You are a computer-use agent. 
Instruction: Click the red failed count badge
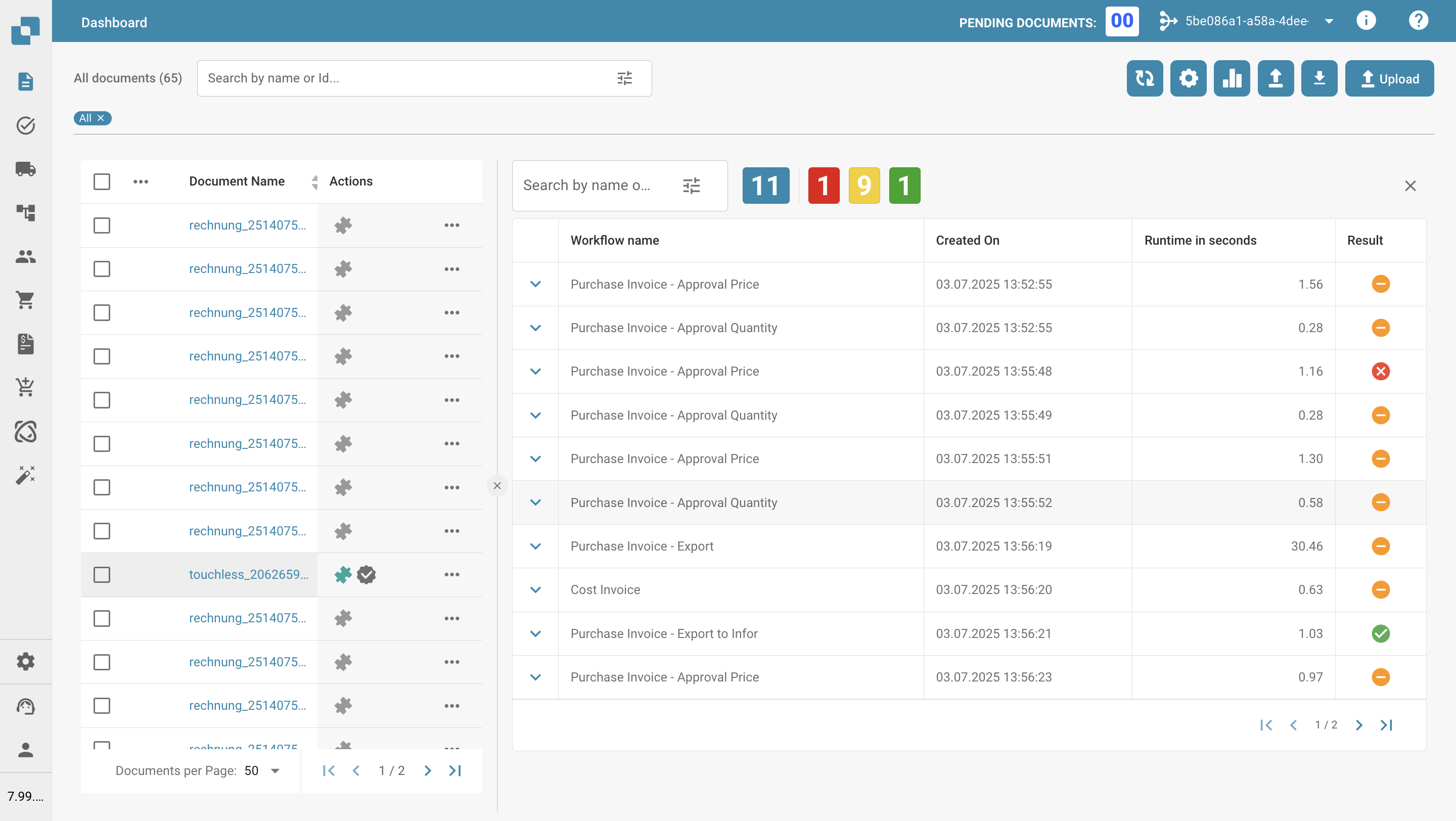pyautogui.click(x=823, y=186)
